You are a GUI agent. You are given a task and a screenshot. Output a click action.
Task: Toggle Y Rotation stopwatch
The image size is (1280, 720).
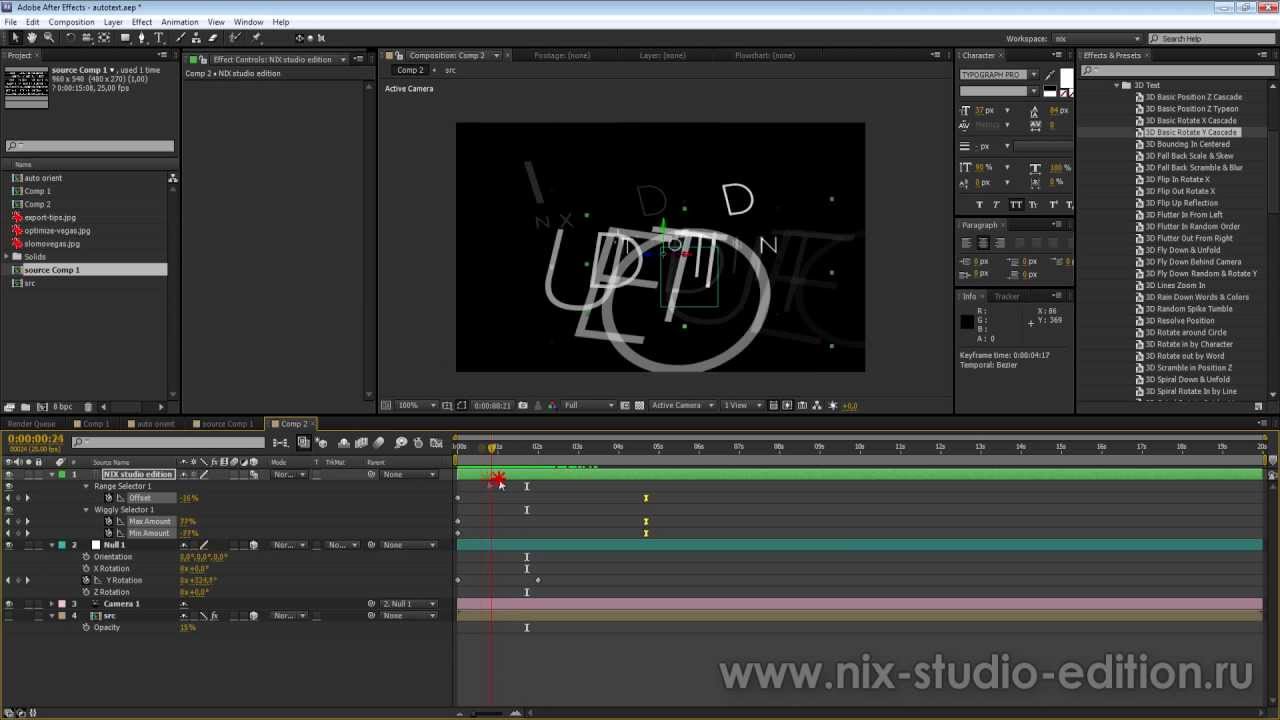[x=86, y=581]
